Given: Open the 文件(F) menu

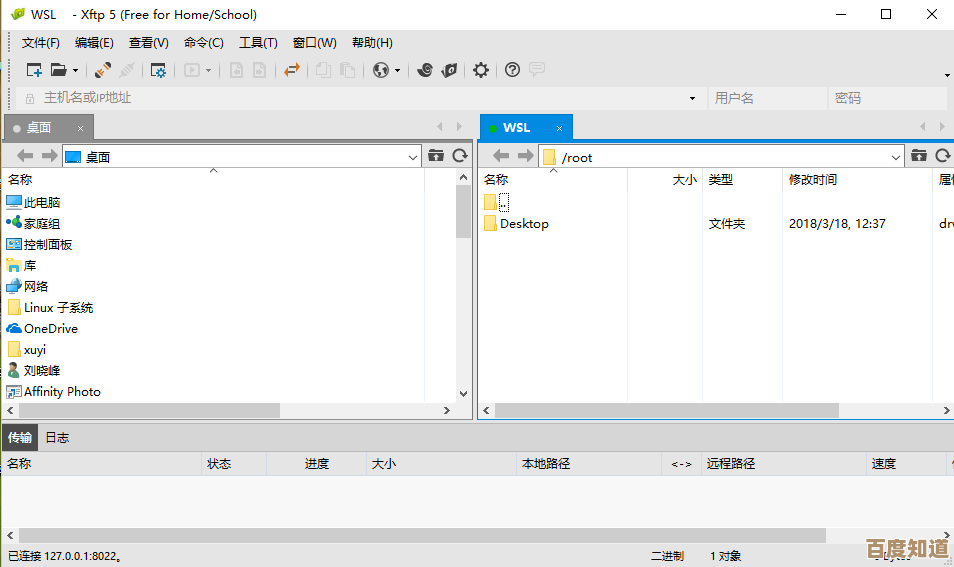Looking at the screenshot, I should point(41,43).
